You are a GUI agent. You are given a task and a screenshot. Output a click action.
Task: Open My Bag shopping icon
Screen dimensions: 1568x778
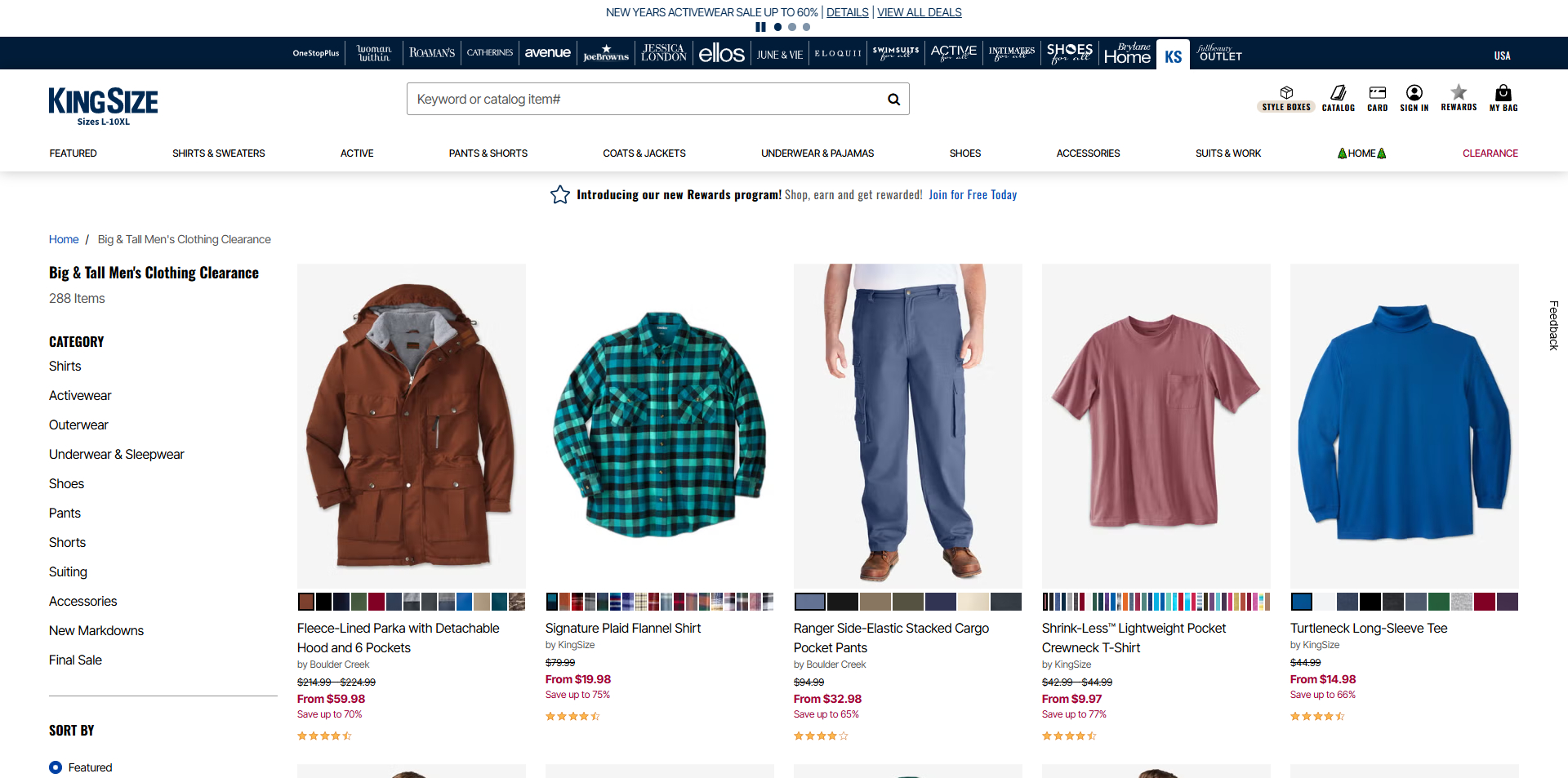coord(1503,98)
